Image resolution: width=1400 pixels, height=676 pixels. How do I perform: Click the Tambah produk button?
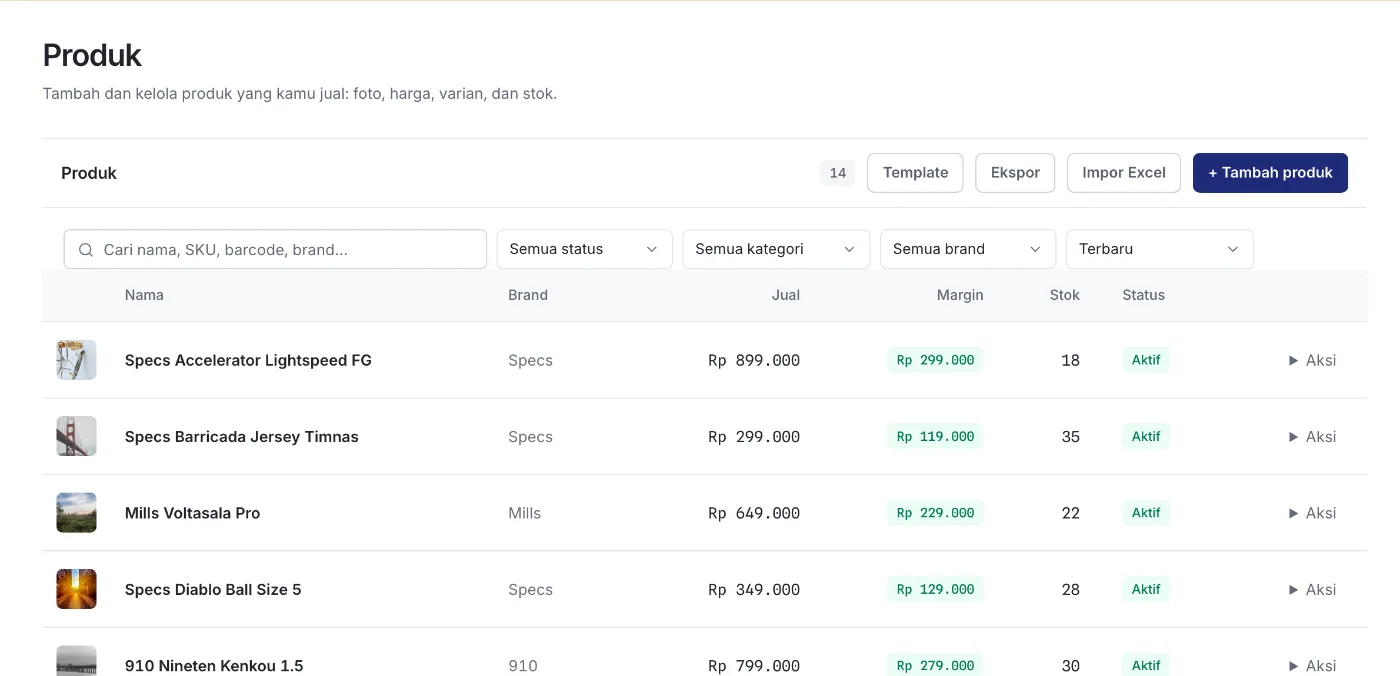coord(1270,173)
